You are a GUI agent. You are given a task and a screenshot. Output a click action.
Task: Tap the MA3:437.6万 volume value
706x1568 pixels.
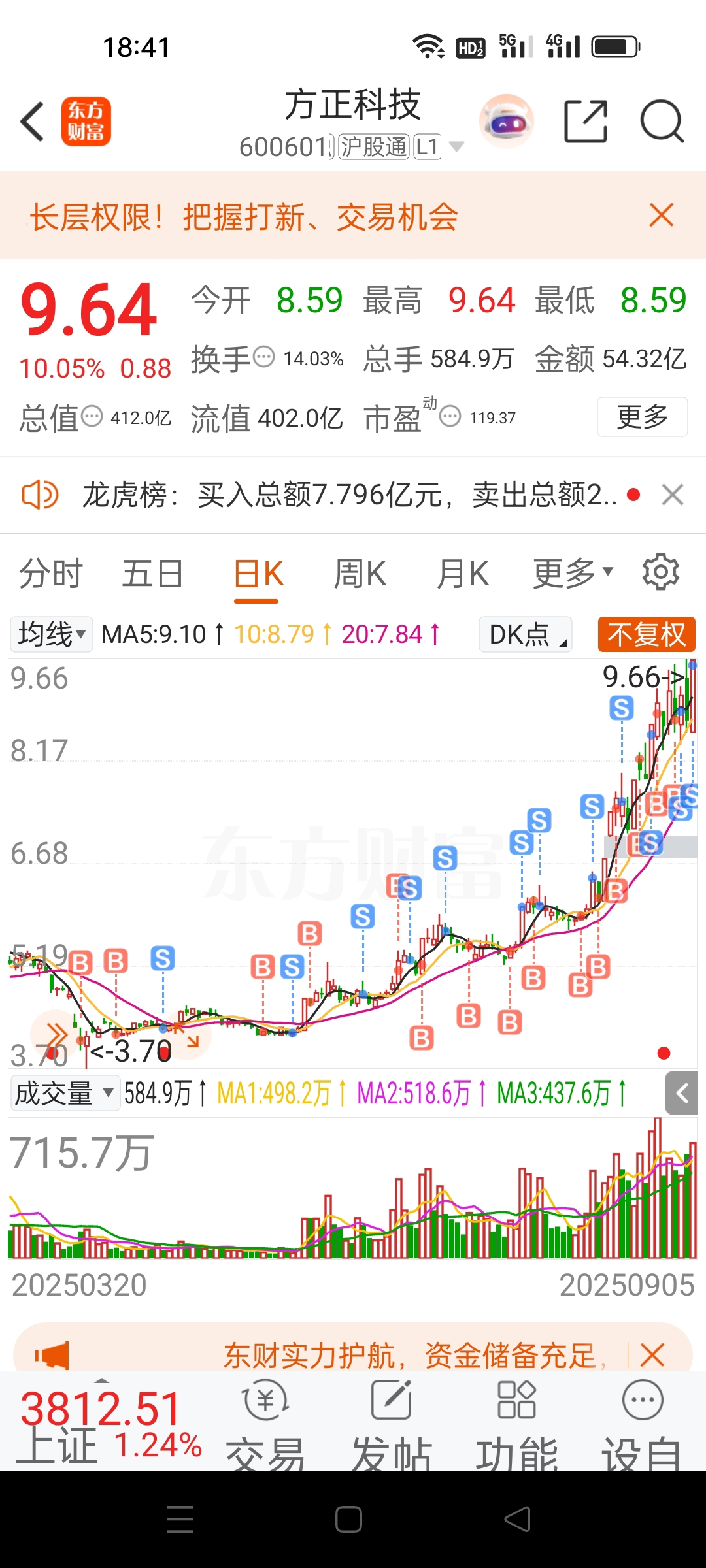(554, 1093)
